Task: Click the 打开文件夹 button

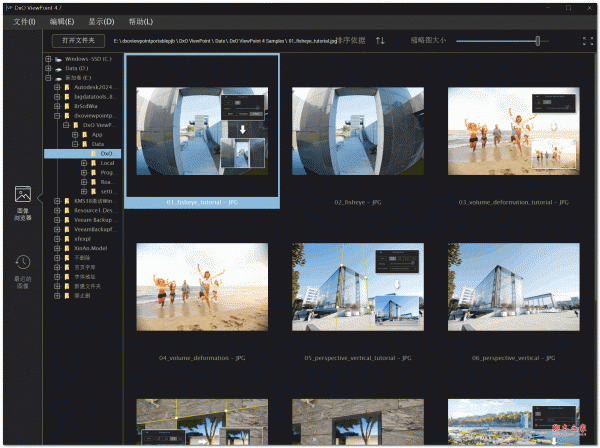Action: 78,40
